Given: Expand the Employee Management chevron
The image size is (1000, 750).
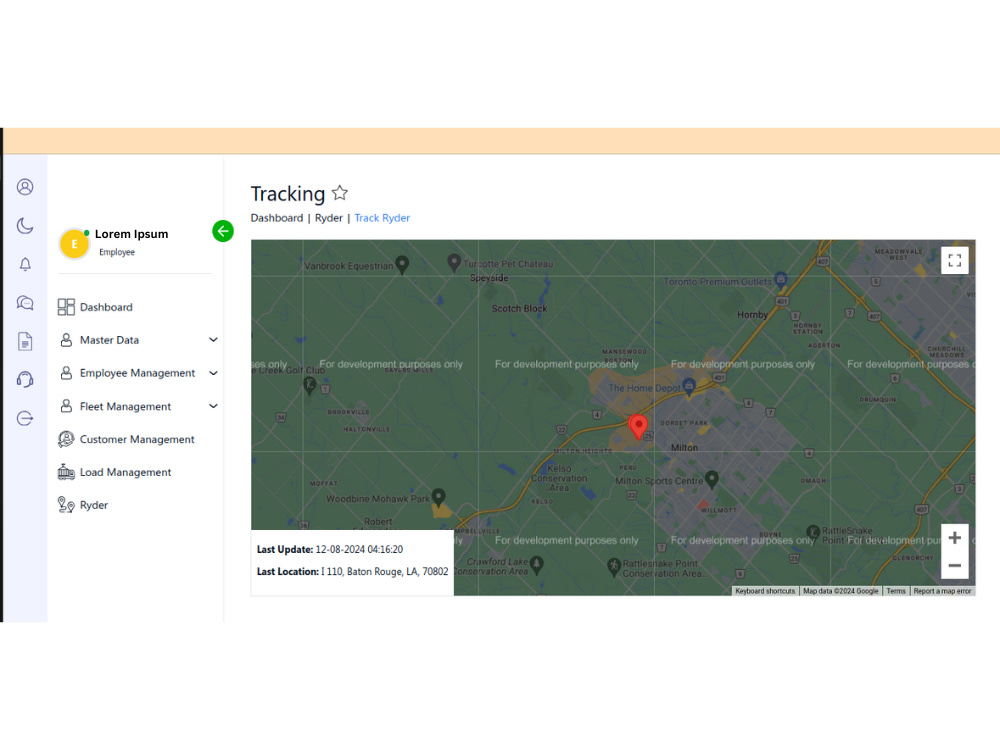Looking at the screenshot, I should 214,373.
